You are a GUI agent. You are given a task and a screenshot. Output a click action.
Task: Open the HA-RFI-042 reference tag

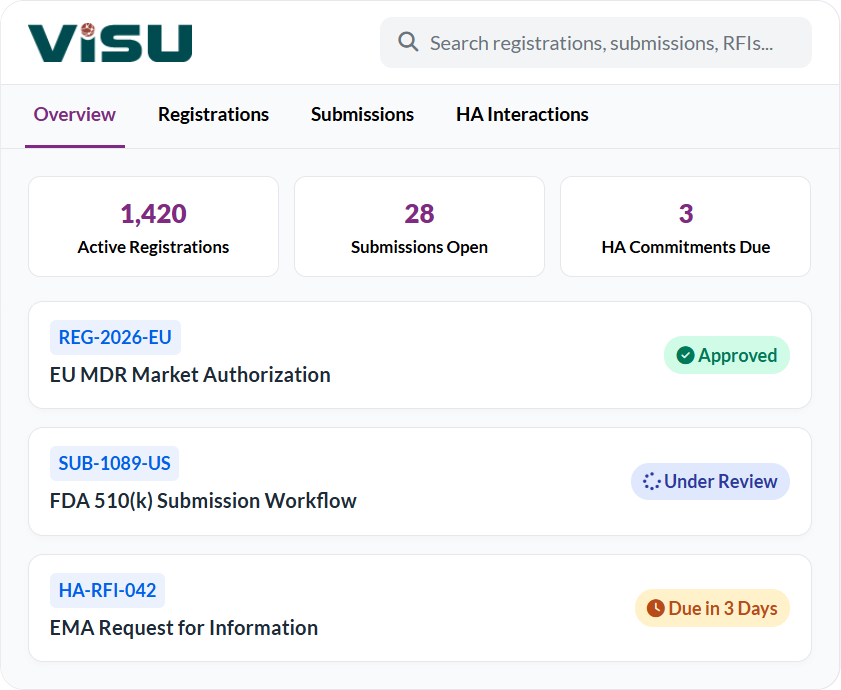click(x=107, y=590)
